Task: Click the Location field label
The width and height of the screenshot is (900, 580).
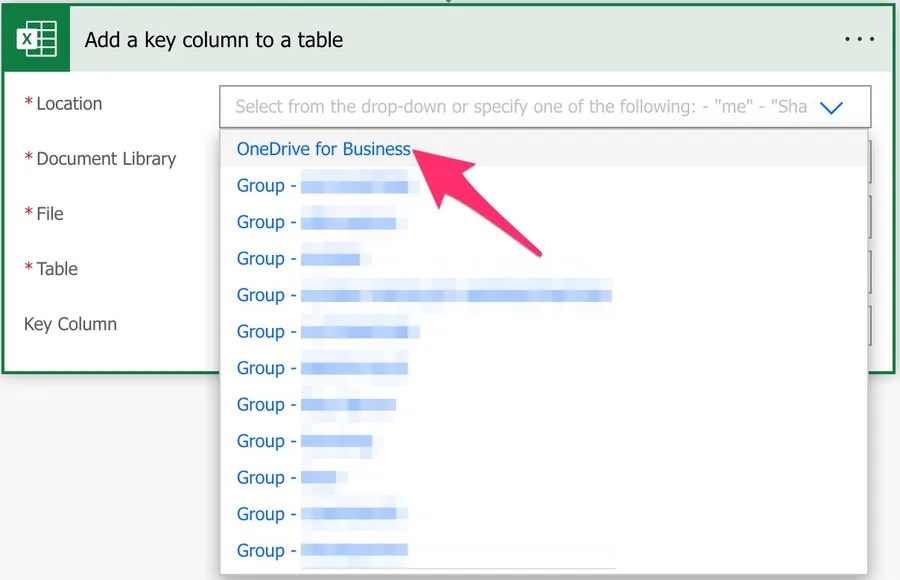Action: pyautogui.click(x=69, y=104)
